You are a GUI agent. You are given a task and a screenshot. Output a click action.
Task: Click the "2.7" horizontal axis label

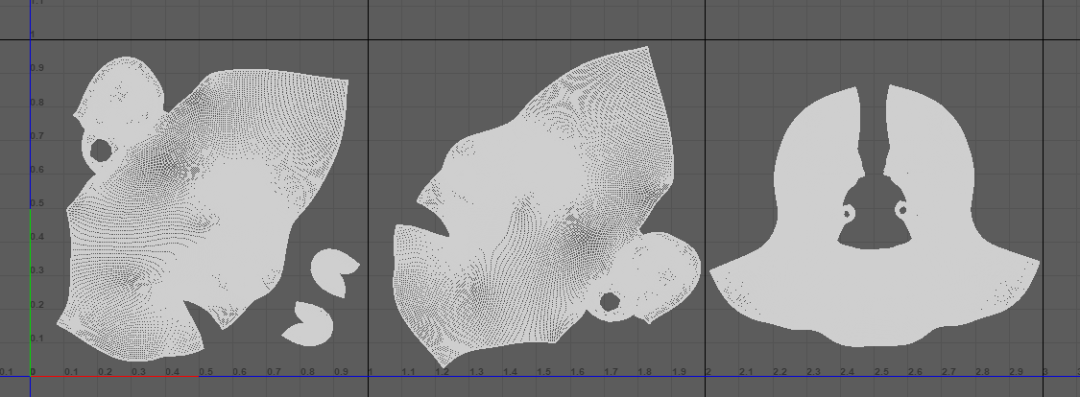[948, 372]
